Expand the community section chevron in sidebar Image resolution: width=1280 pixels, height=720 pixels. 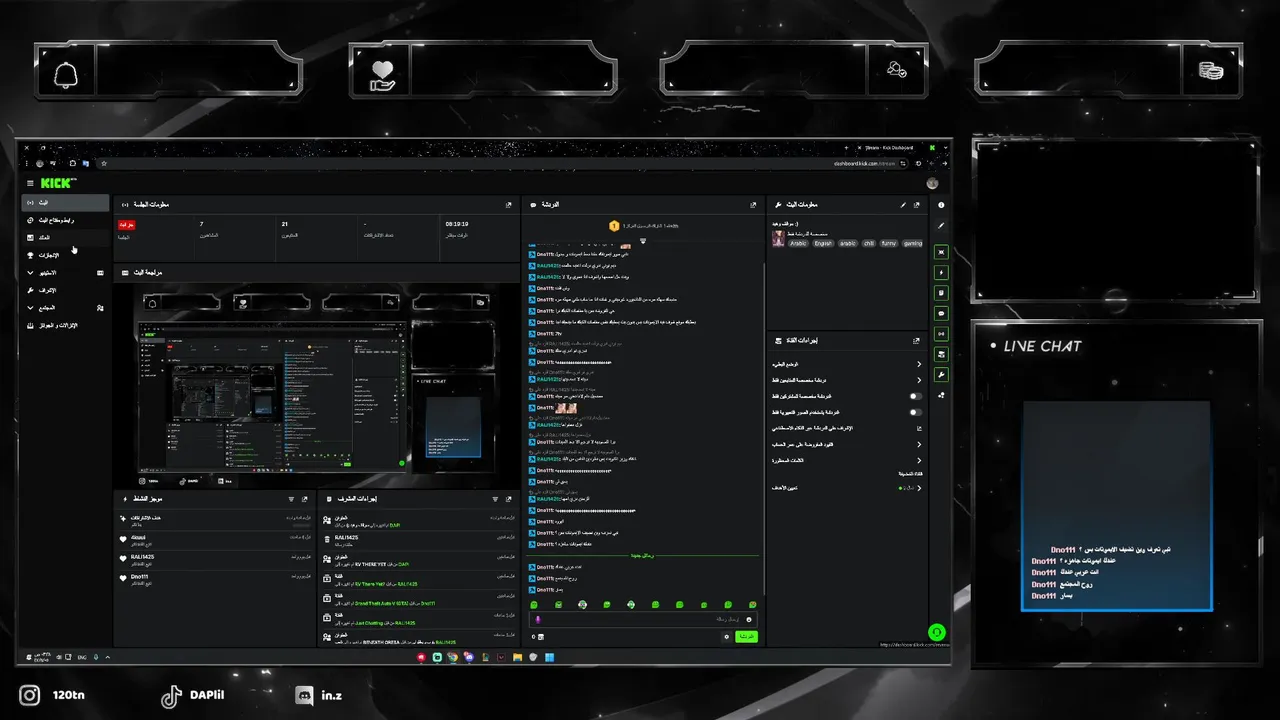30,307
